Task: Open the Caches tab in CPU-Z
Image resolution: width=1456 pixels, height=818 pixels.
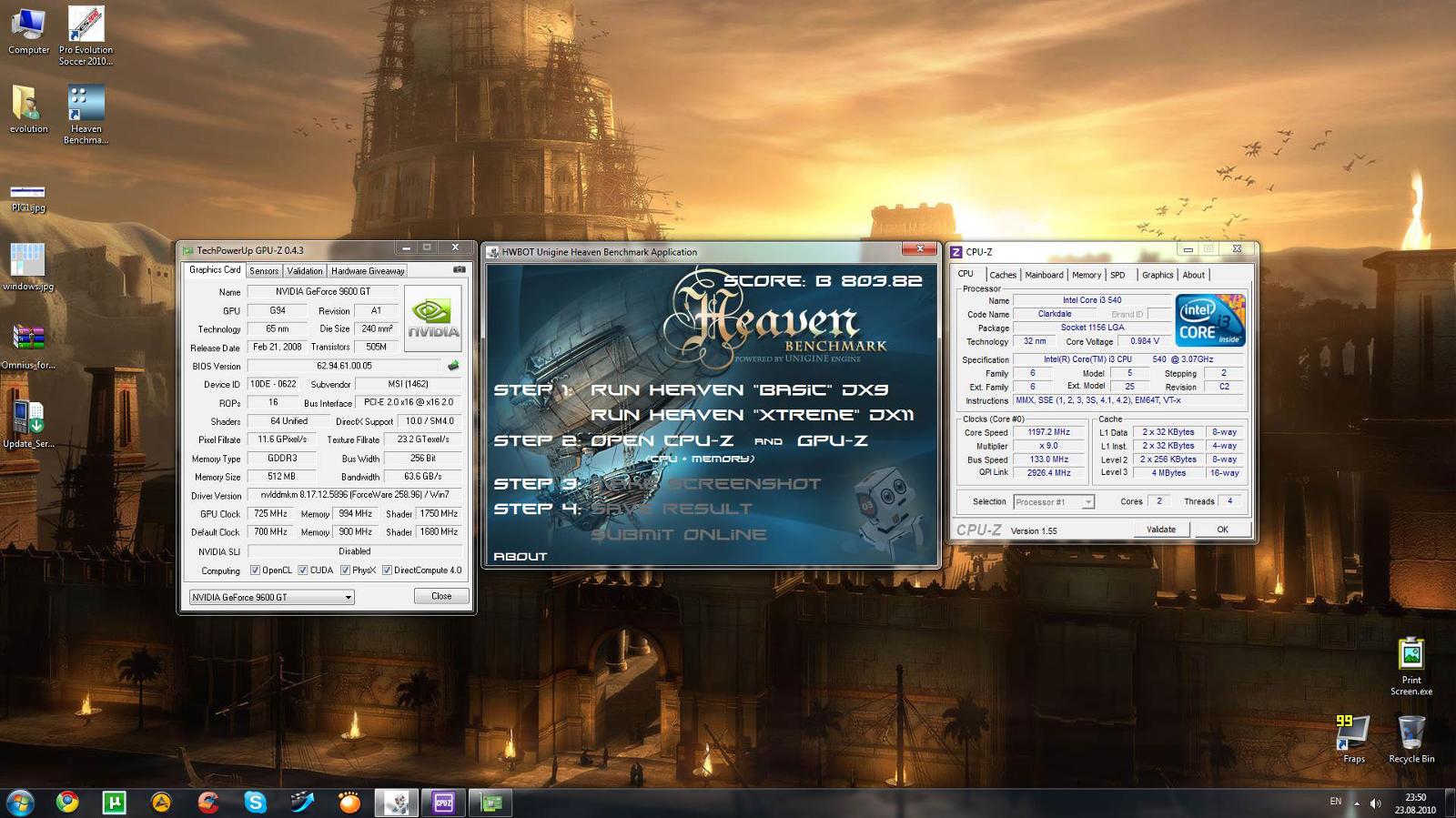Action: [x=1003, y=275]
